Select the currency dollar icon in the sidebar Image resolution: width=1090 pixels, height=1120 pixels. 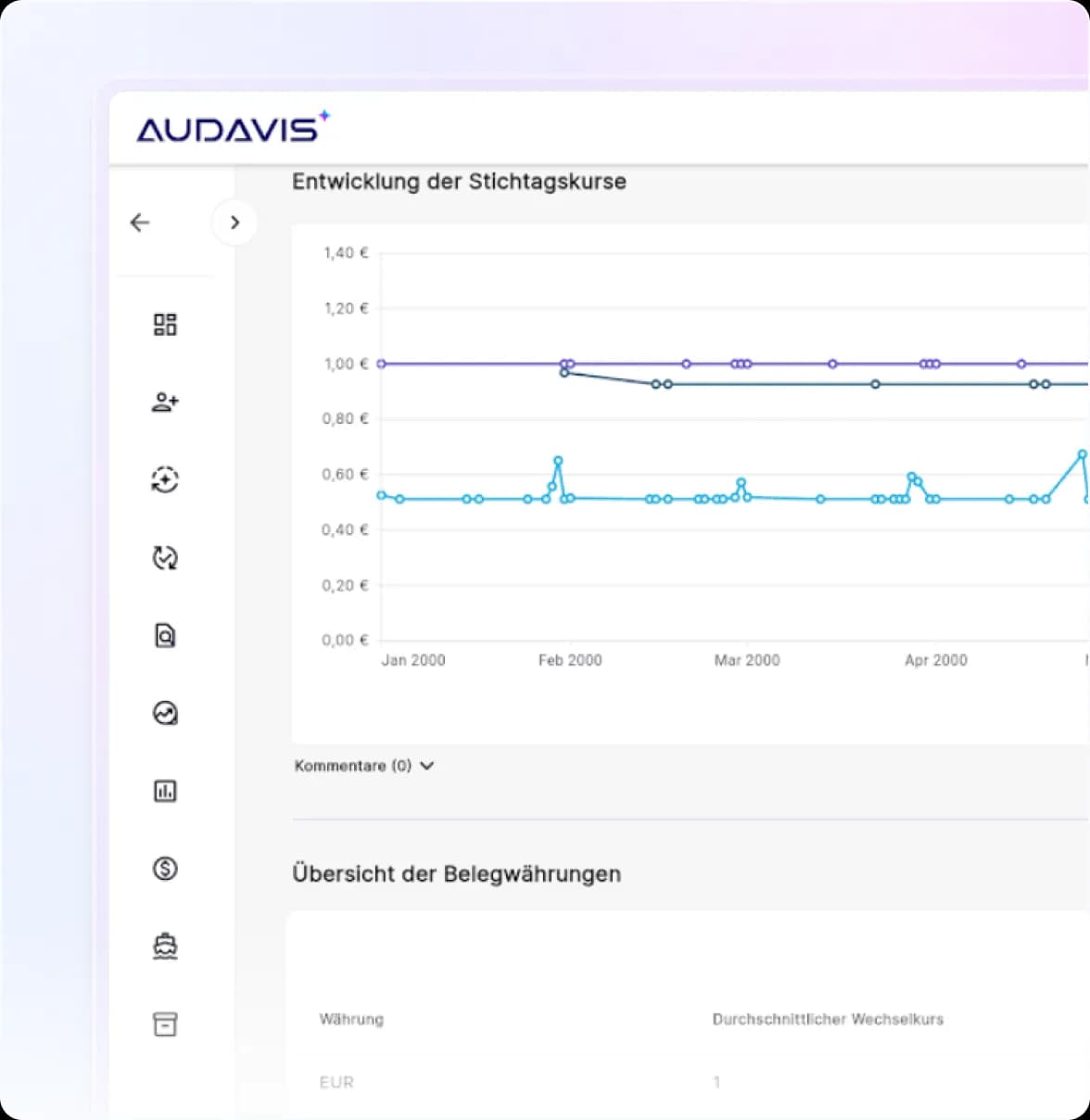164,869
